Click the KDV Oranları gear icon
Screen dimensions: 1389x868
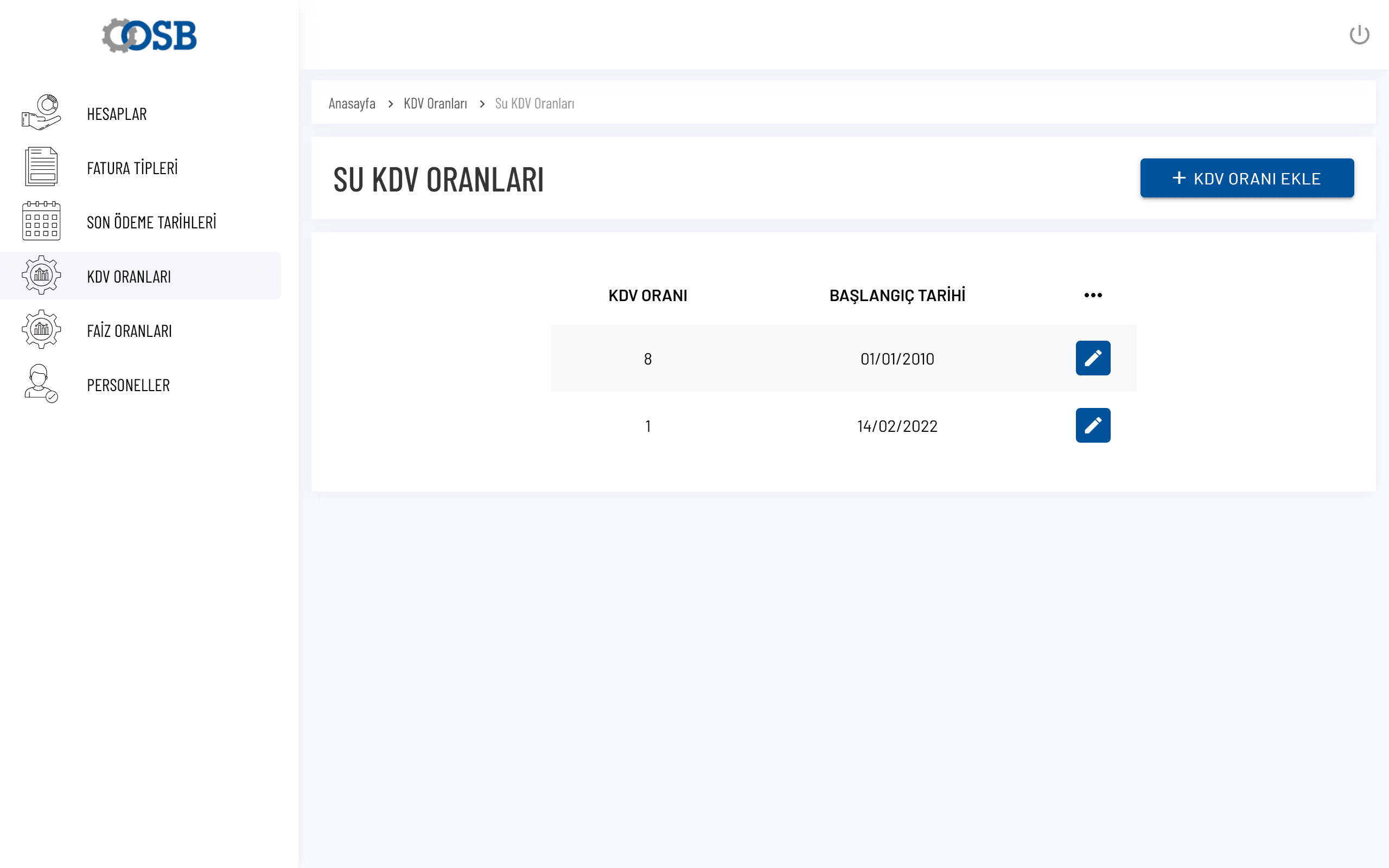(41, 276)
